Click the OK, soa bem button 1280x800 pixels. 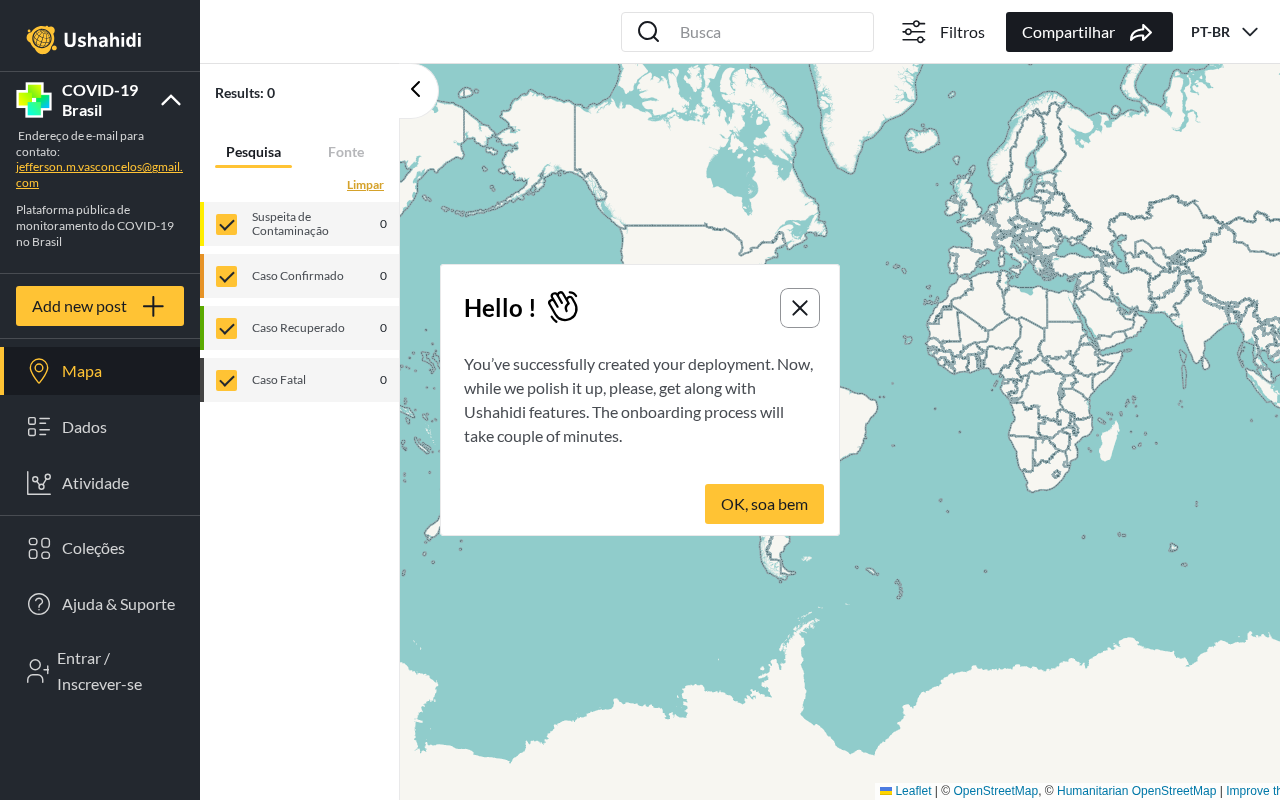point(764,504)
